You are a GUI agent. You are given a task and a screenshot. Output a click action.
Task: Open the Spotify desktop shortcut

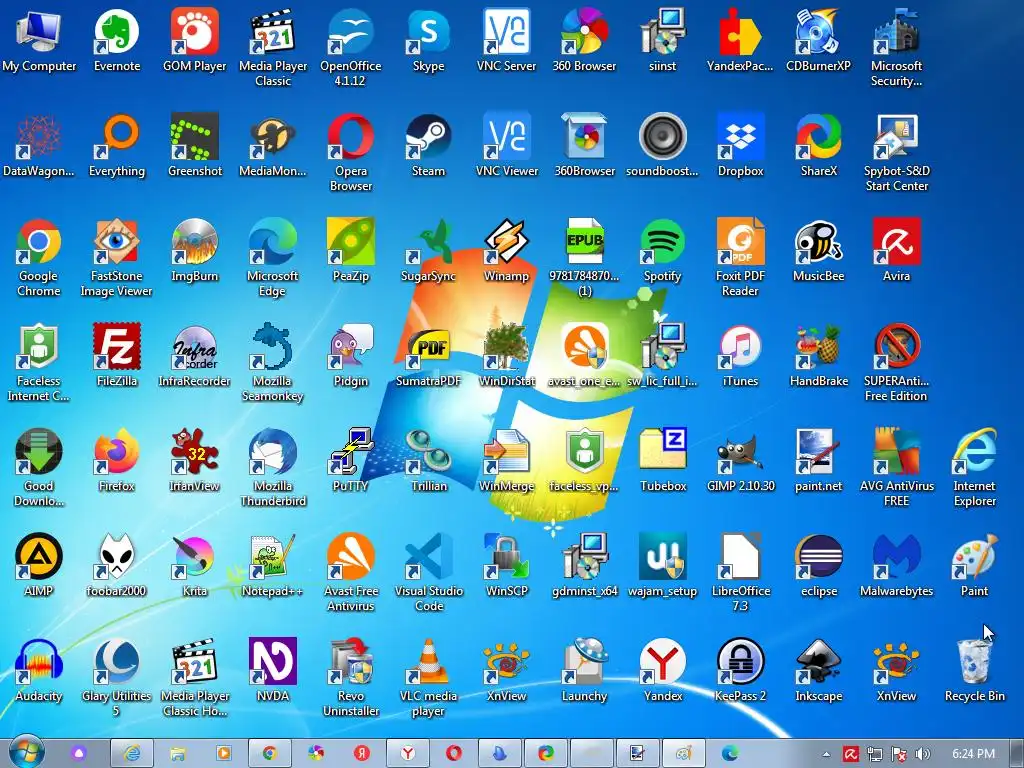[x=662, y=251]
